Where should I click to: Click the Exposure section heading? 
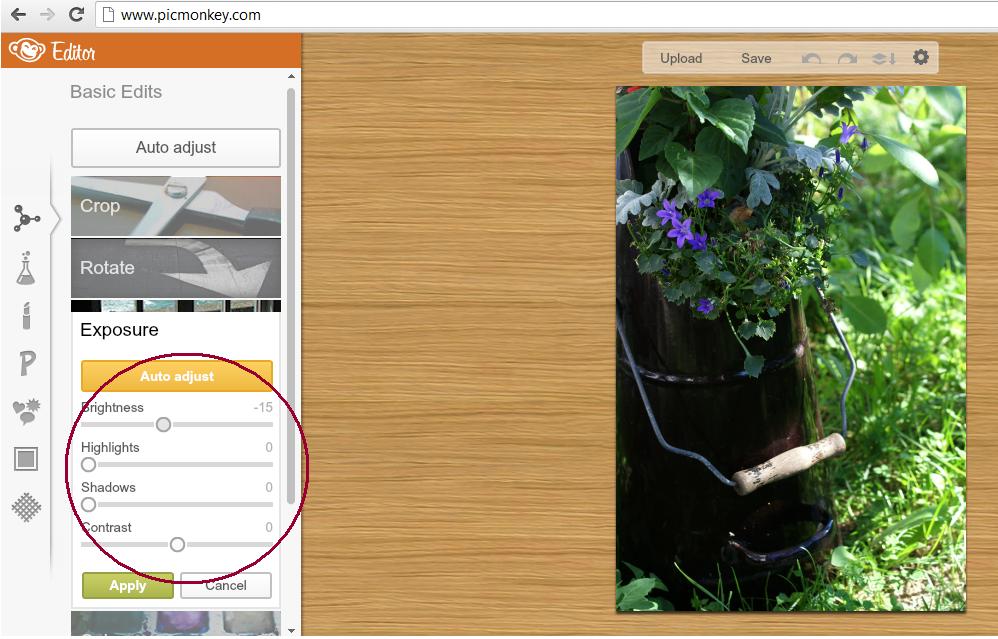pyautogui.click(x=120, y=330)
